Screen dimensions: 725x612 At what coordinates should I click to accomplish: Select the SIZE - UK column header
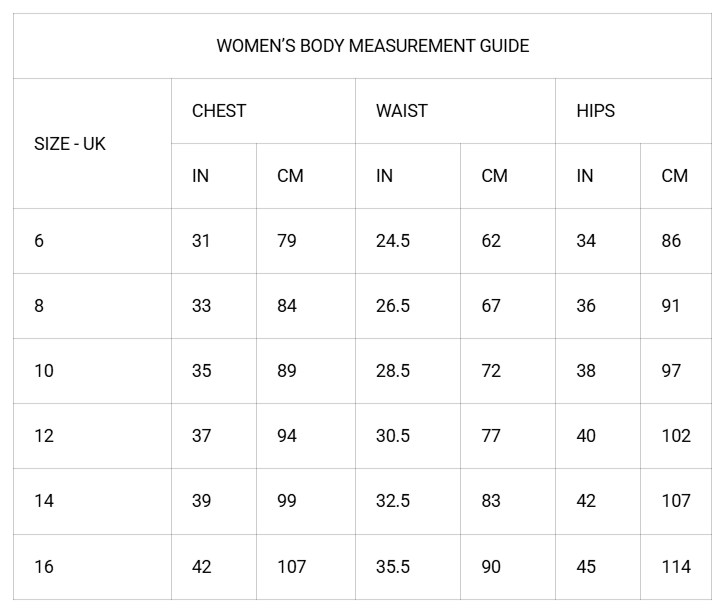pyautogui.click(x=70, y=144)
